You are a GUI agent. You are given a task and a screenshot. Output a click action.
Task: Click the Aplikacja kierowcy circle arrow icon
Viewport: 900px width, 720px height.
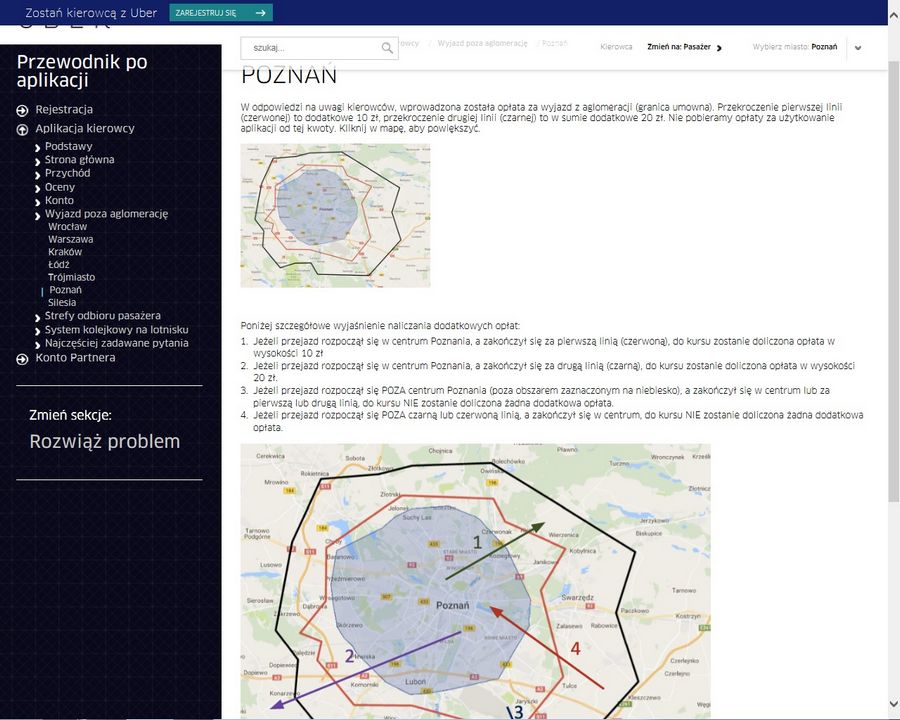(x=22, y=130)
